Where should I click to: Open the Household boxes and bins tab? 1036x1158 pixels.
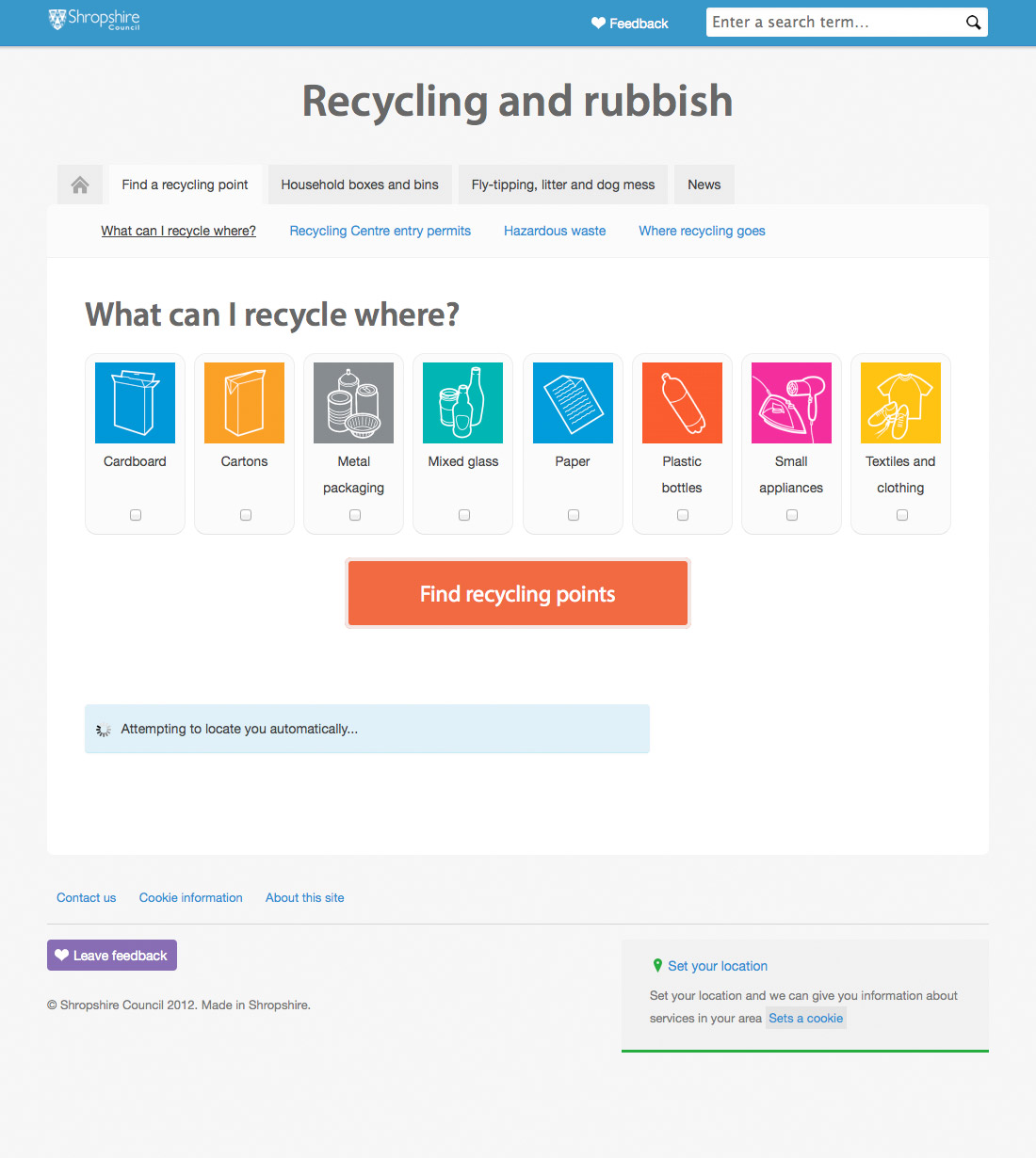pyautogui.click(x=360, y=185)
